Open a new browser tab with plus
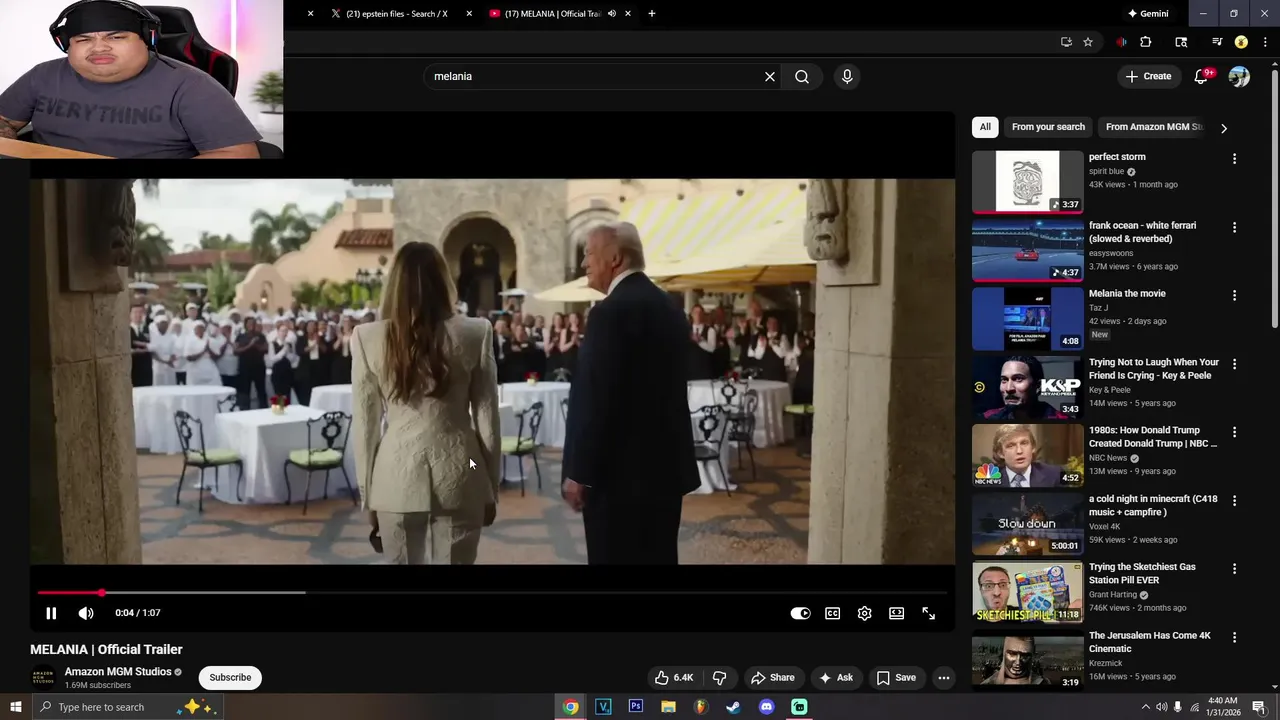1280x720 pixels. point(652,14)
